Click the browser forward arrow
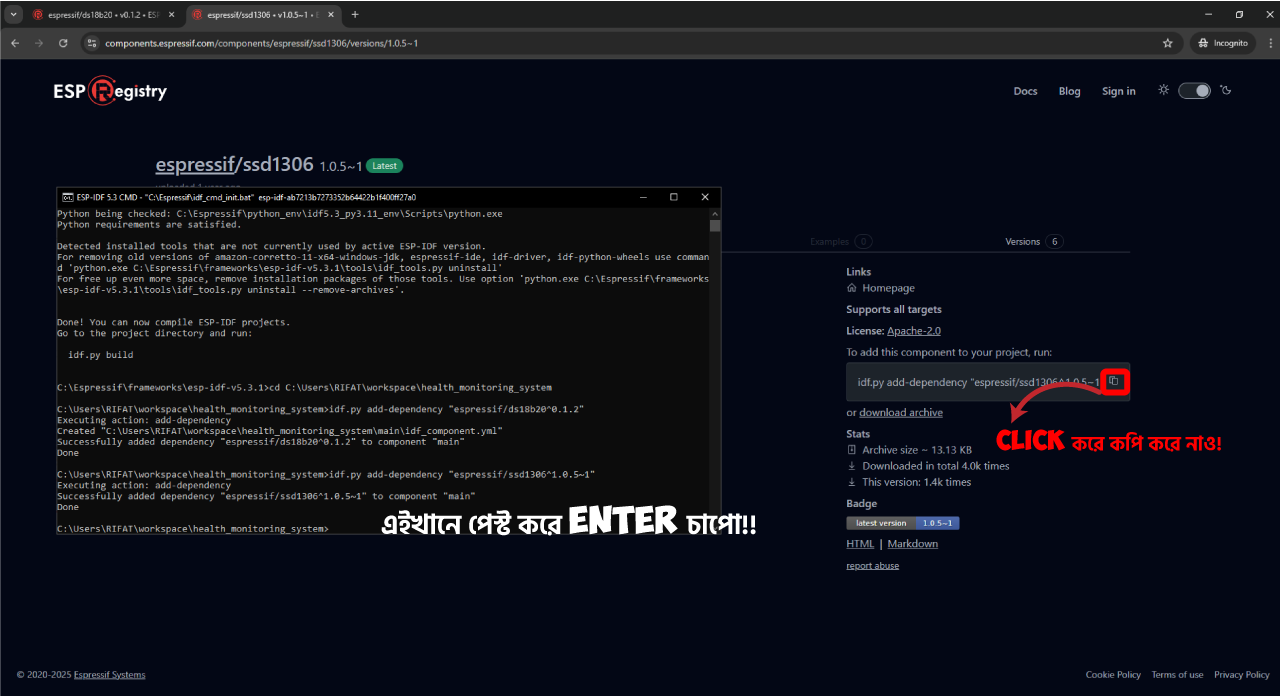This screenshot has height=696, width=1280. (x=39, y=43)
